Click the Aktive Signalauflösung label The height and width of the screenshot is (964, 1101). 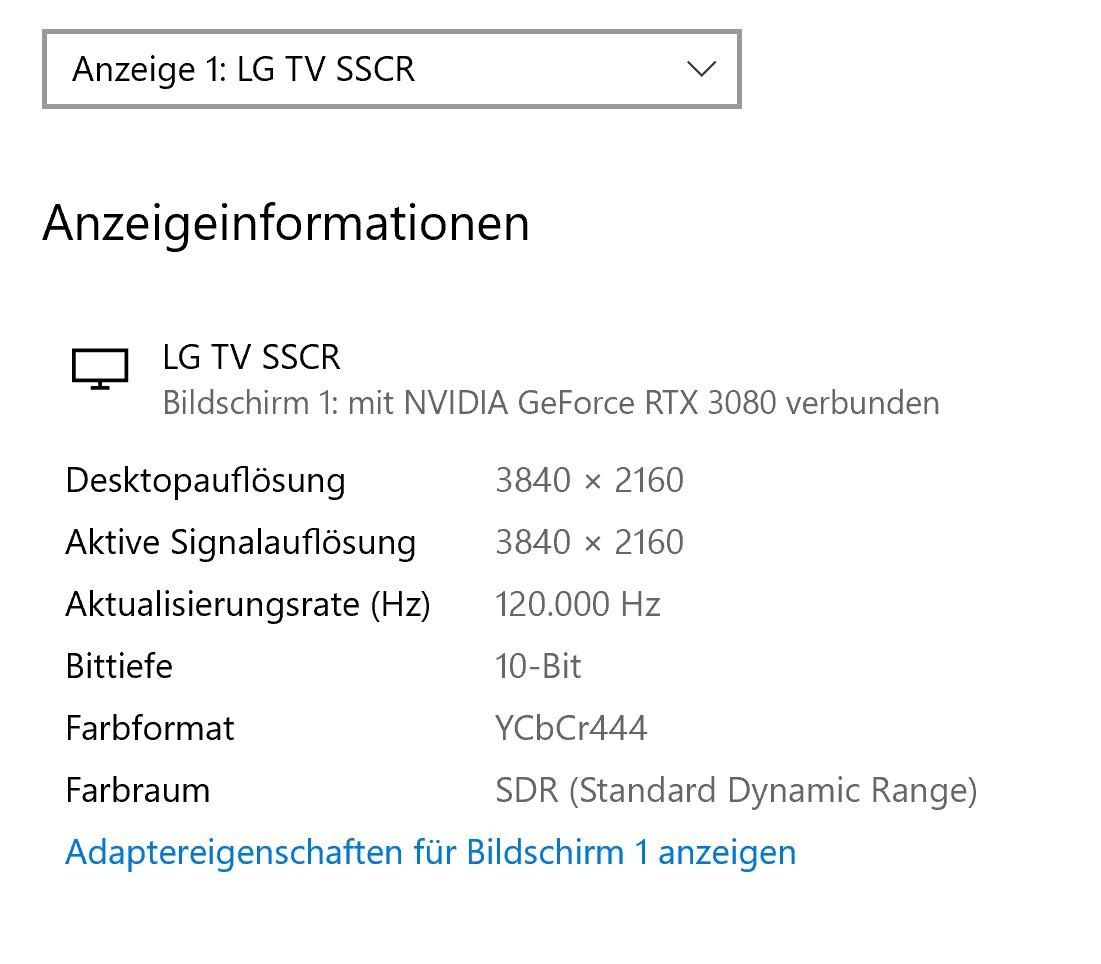click(x=241, y=543)
